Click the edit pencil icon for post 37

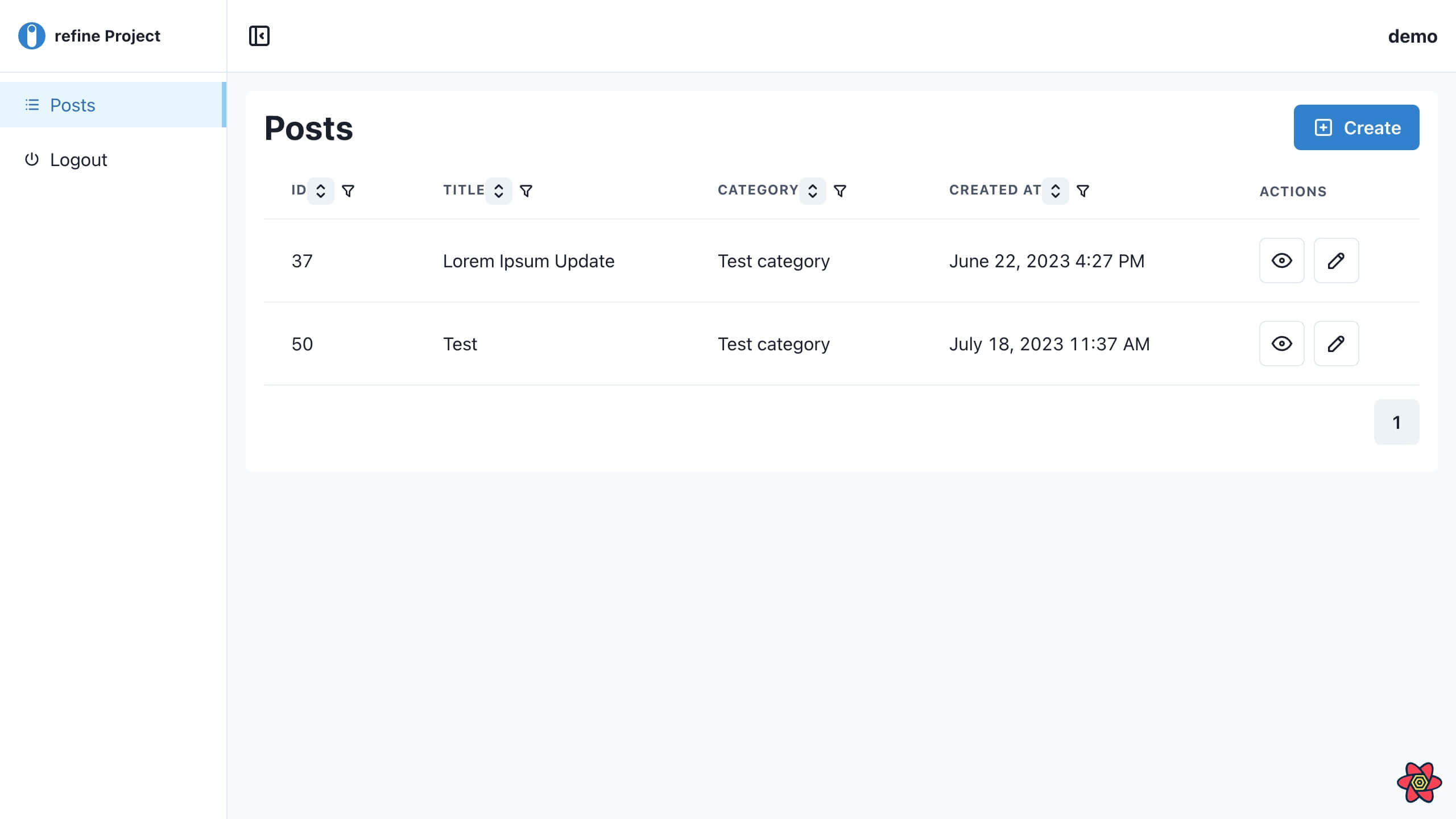pyautogui.click(x=1336, y=260)
